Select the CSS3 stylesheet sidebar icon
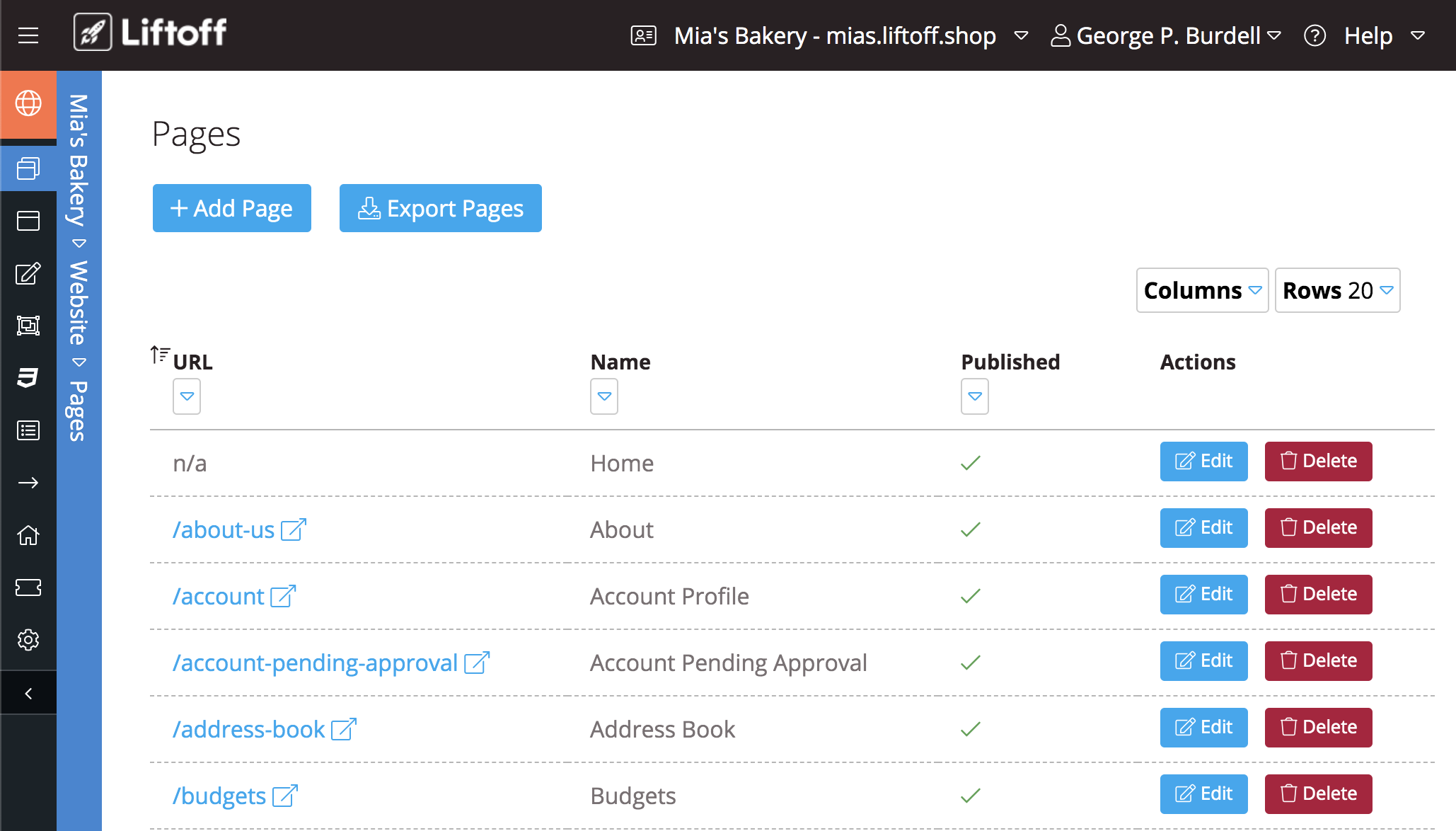1456x831 pixels. point(28,377)
